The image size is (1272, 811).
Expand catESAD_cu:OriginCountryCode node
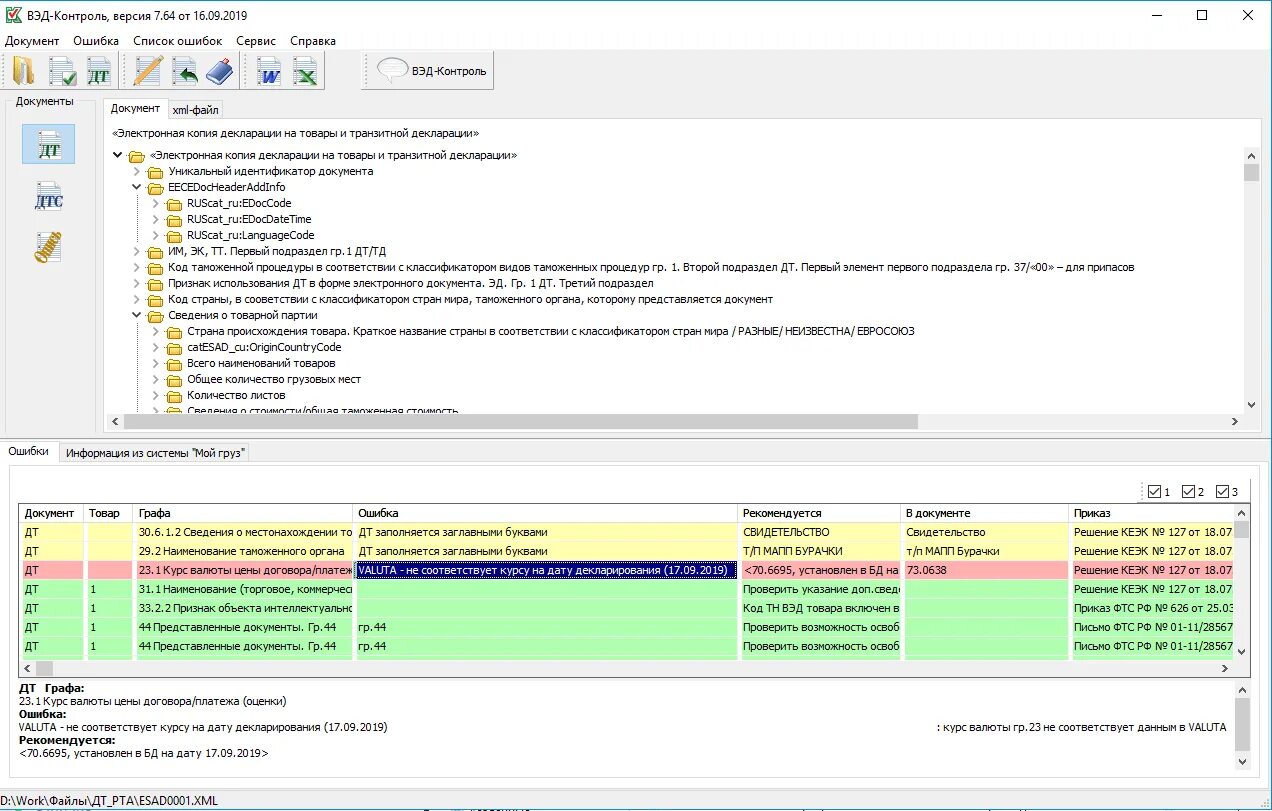pos(156,347)
